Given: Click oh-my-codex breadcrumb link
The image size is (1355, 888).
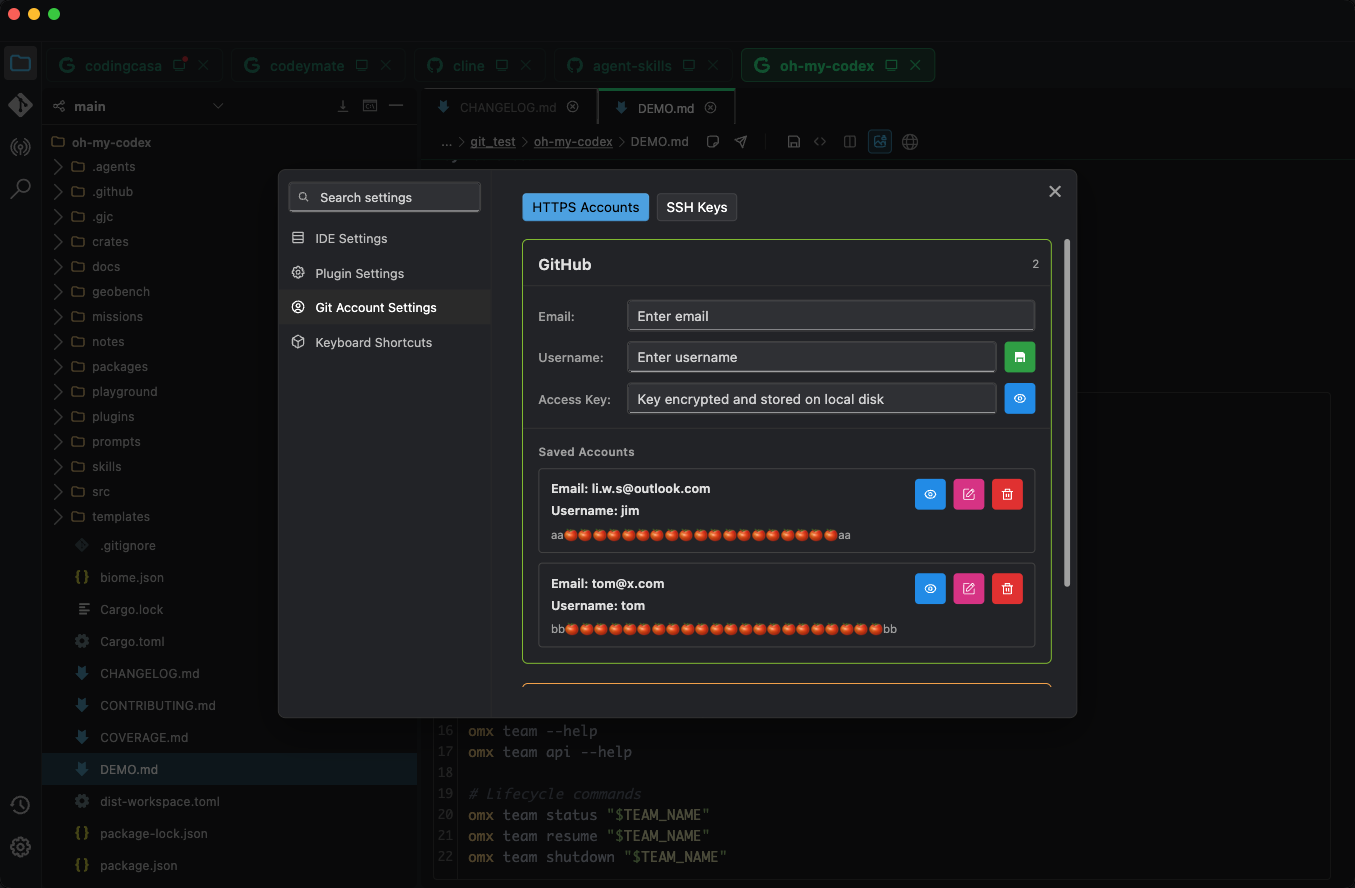Looking at the screenshot, I should 573,142.
